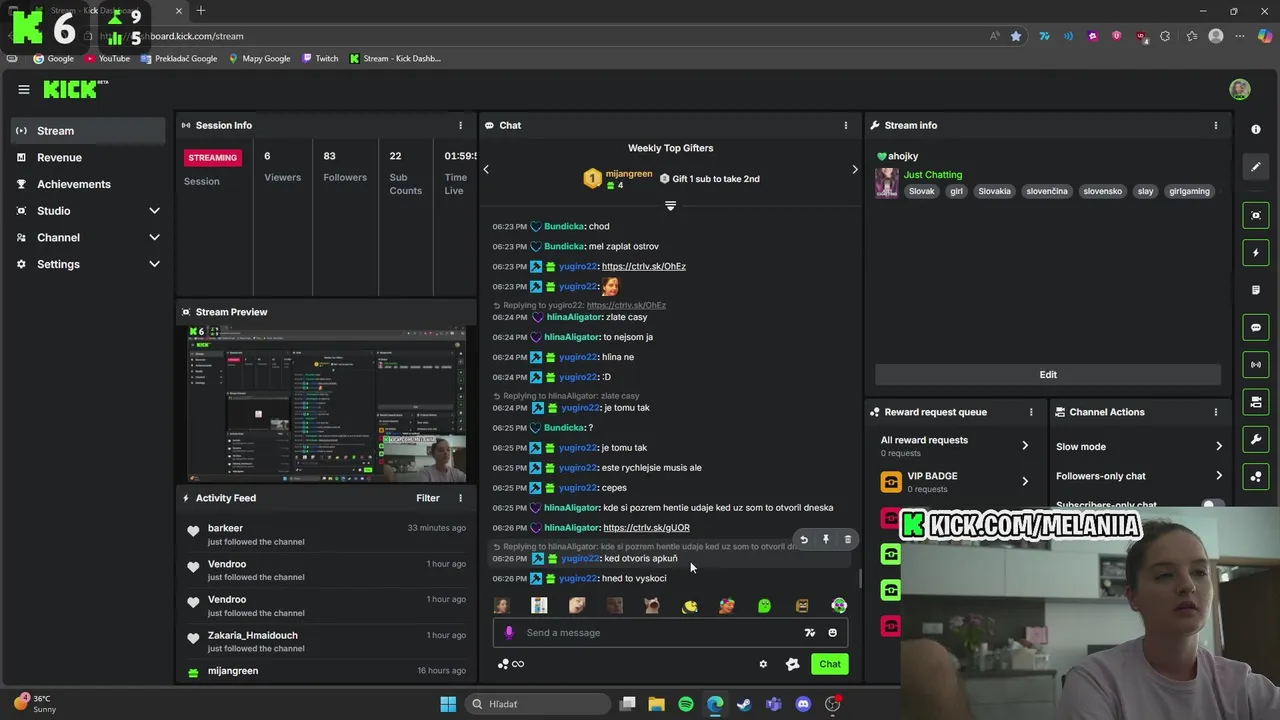
Task: Toggle the broadcast signal icon in right sidebar
Action: pos(1256,365)
